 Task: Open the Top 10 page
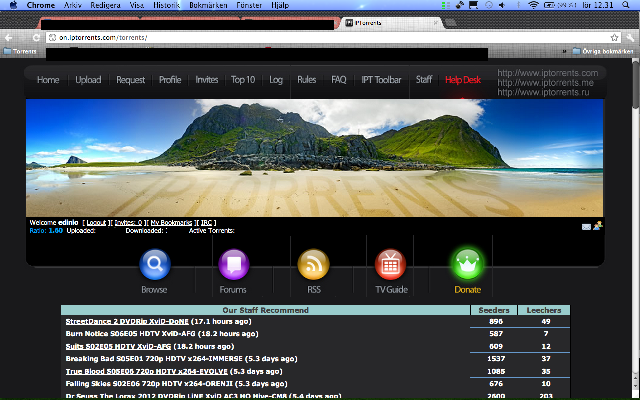[243, 80]
